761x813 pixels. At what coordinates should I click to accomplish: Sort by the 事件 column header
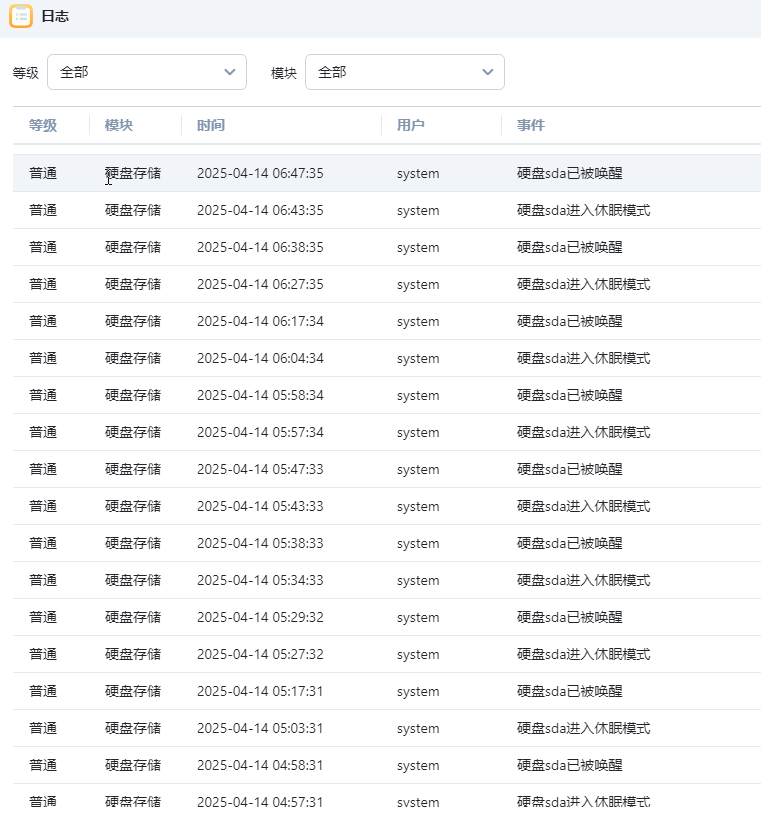click(531, 125)
